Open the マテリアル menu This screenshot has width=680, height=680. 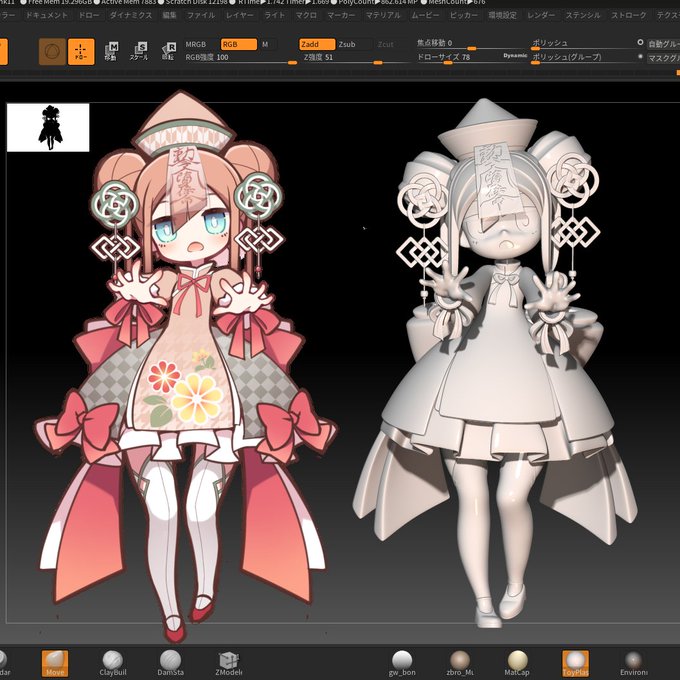(x=383, y=15)
